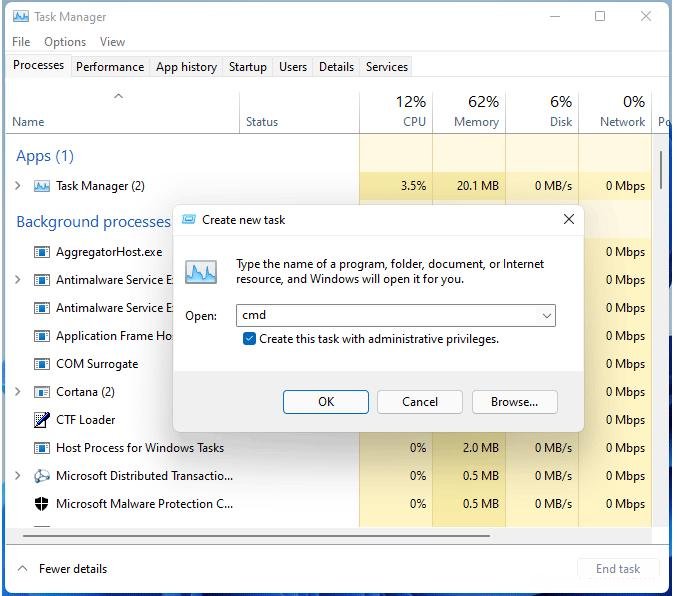Click the performance graph icon in the dialog
The width and height of the screenshot is (678, 596).
(201, 272)
